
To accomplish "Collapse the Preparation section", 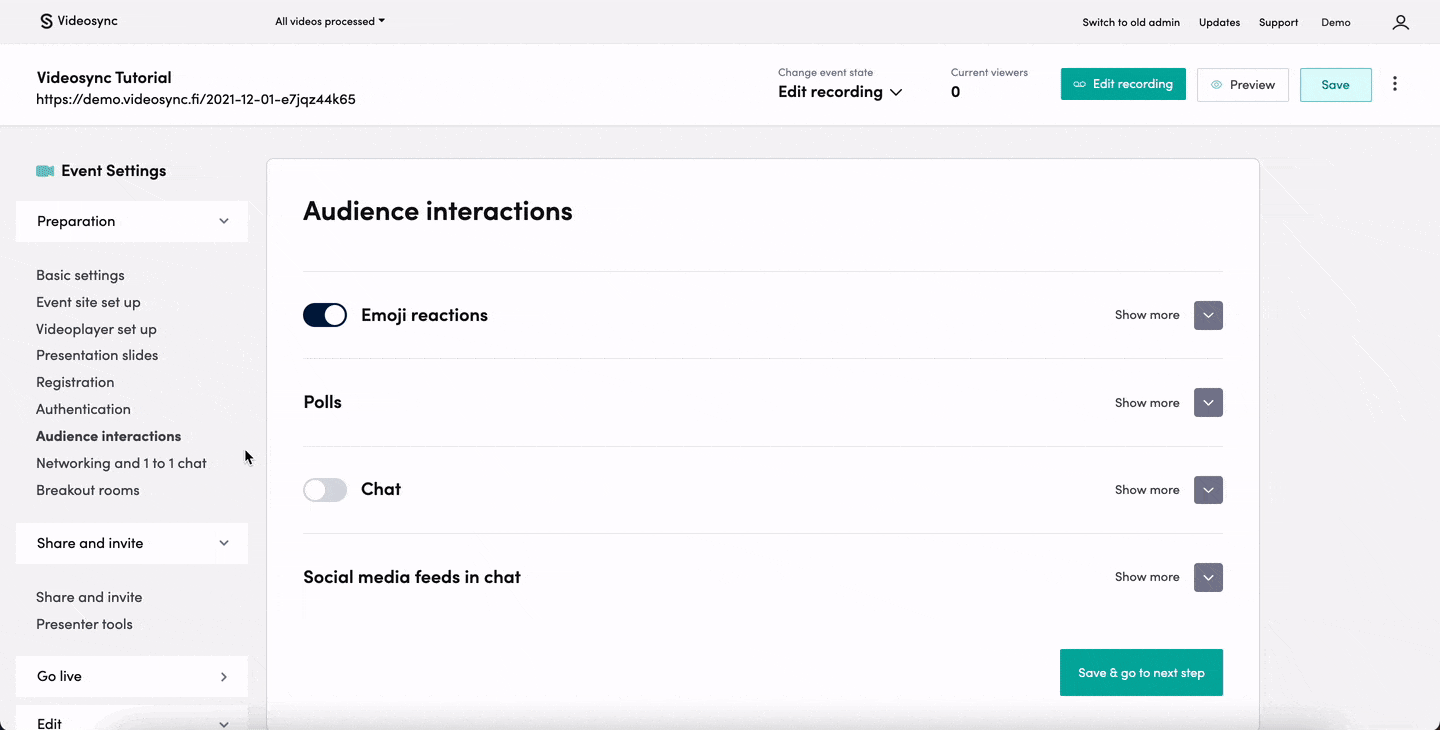I will click(x=224, y=221).
